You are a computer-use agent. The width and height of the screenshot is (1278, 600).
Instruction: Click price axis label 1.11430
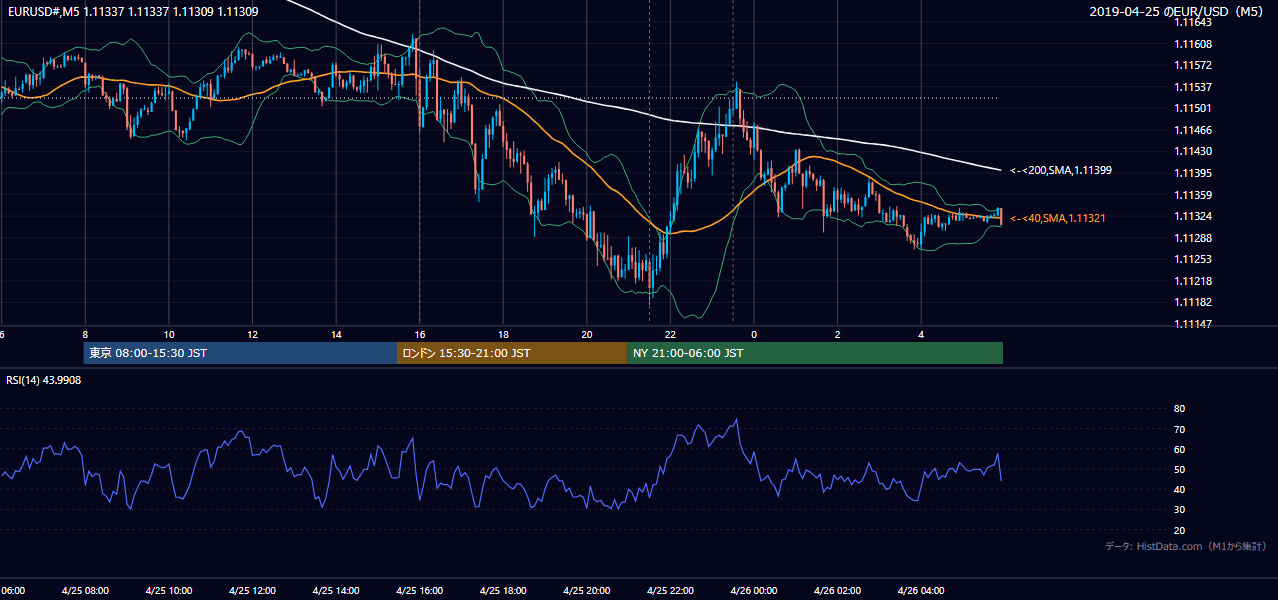[x=1193, y=152]
